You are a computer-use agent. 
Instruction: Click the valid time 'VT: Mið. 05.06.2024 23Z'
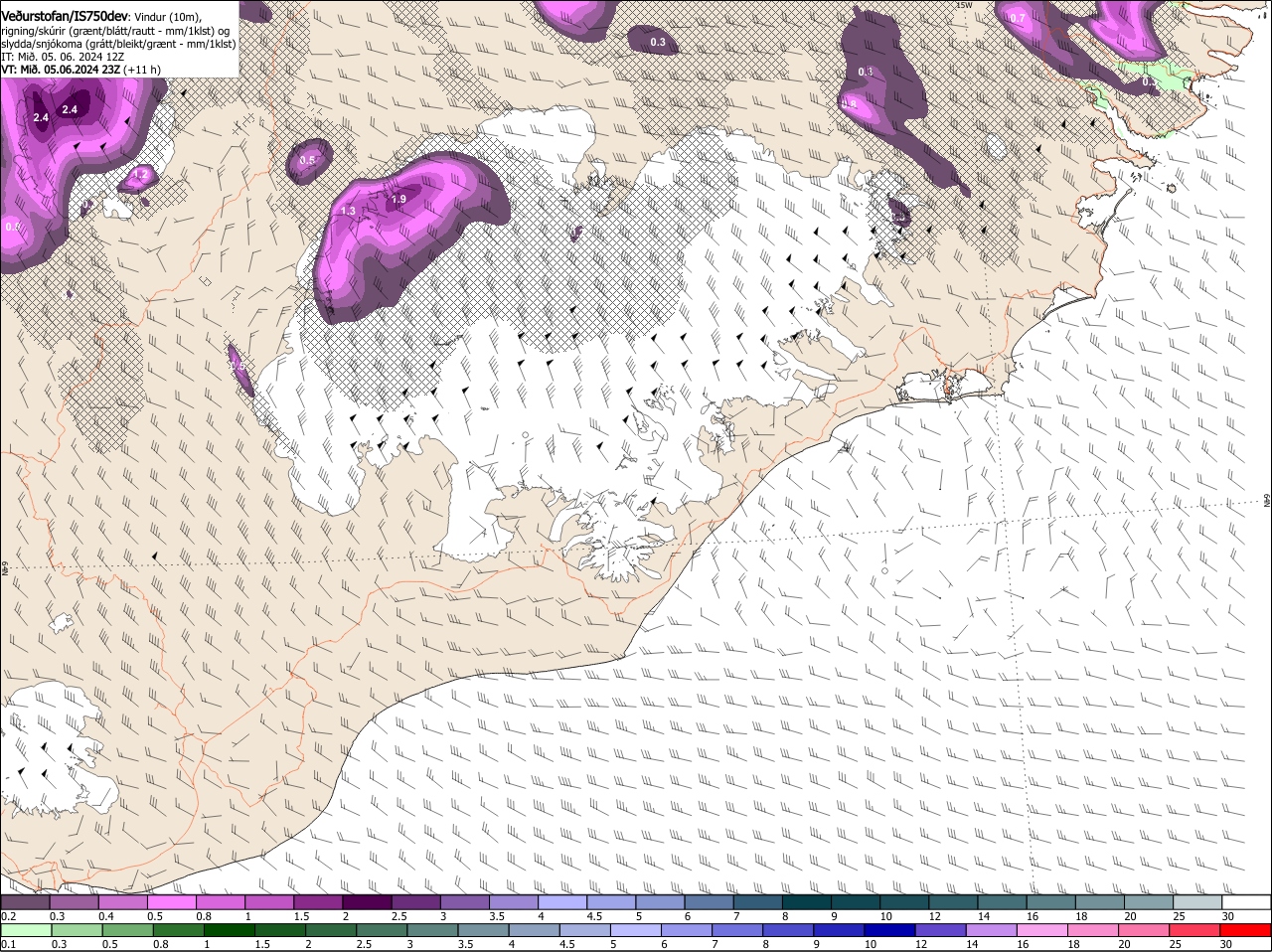(x=62, y=70)
